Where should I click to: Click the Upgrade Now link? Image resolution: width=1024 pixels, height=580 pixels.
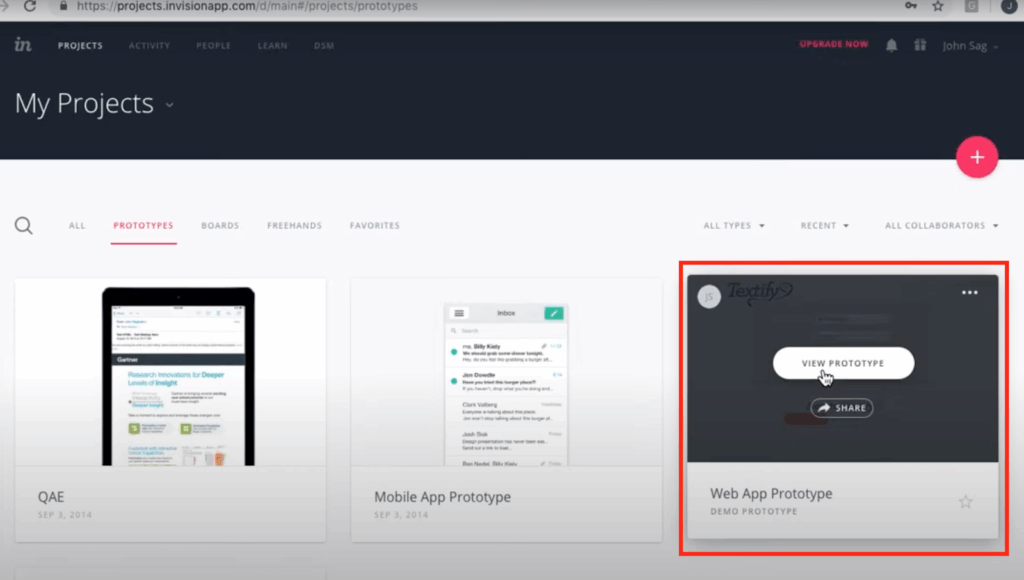click(x=834, y=44)
